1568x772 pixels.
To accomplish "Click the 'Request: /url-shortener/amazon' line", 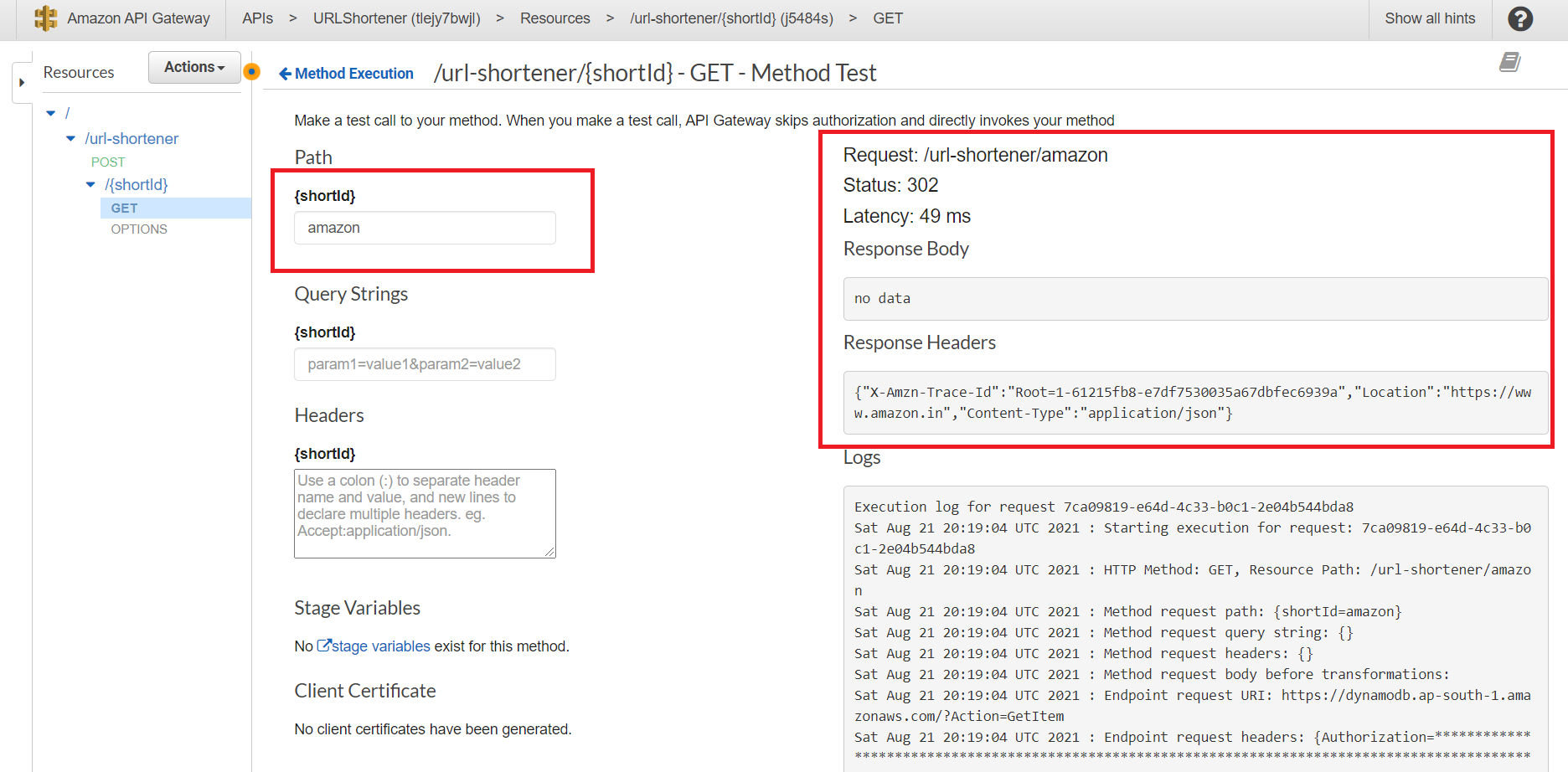I will (x=975, y=155).
